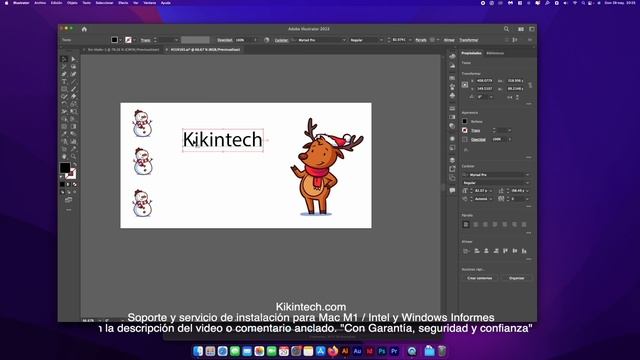This screenshot has height=360, width=640.
Task: Open Adobe Audition from the Dock
Action: tap(357, 351)
